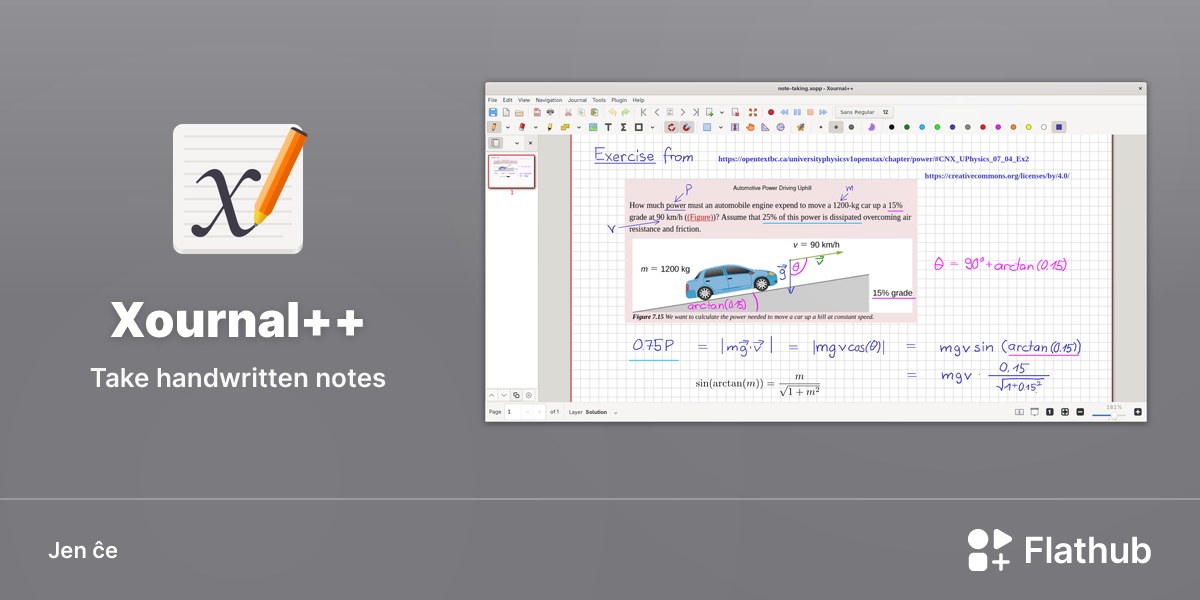Open the creativecommons.org license link
The image size is (1200, 600).
pyautogui.click(x=997, y=175)
